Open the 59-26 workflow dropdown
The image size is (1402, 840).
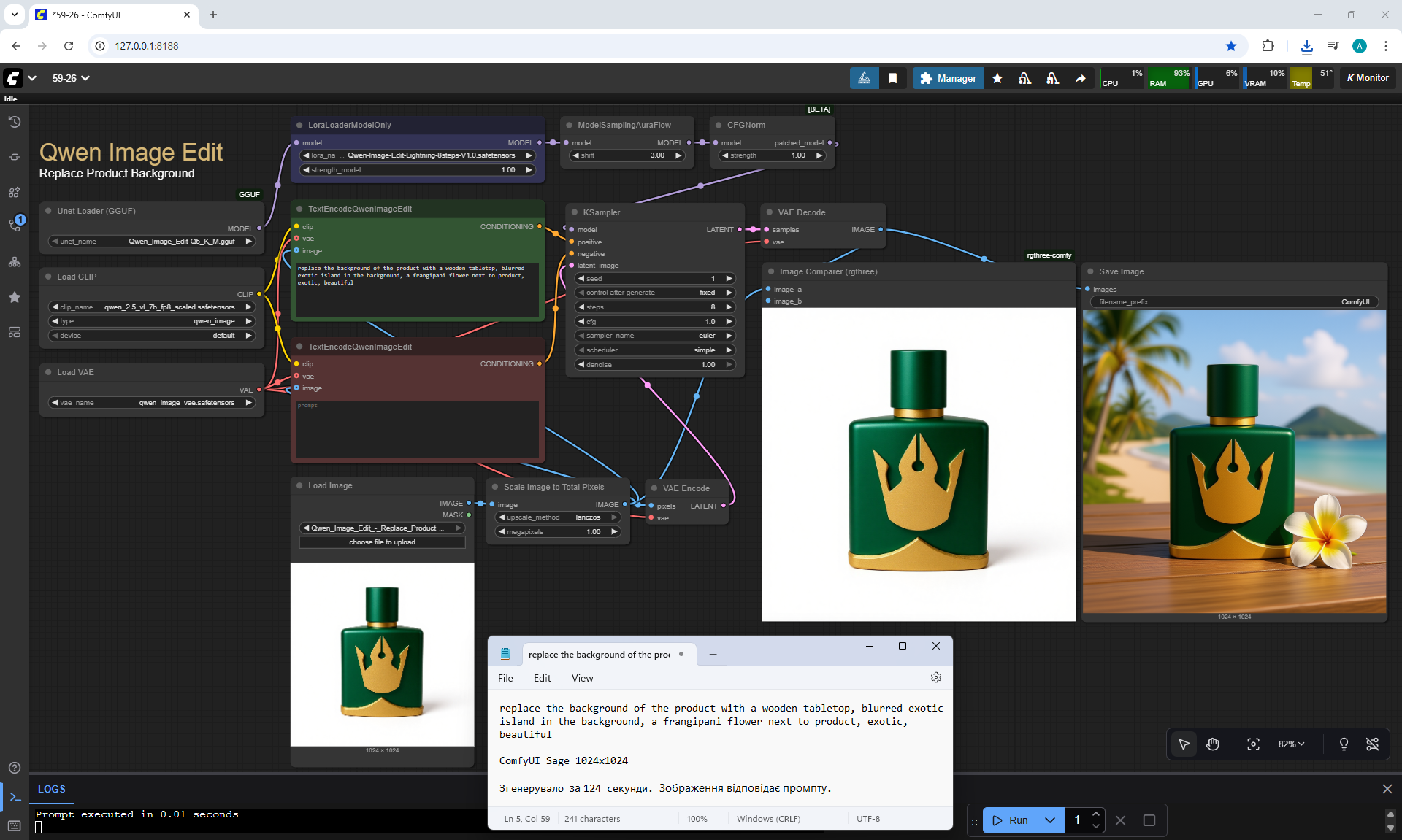[x=71, y=78]
